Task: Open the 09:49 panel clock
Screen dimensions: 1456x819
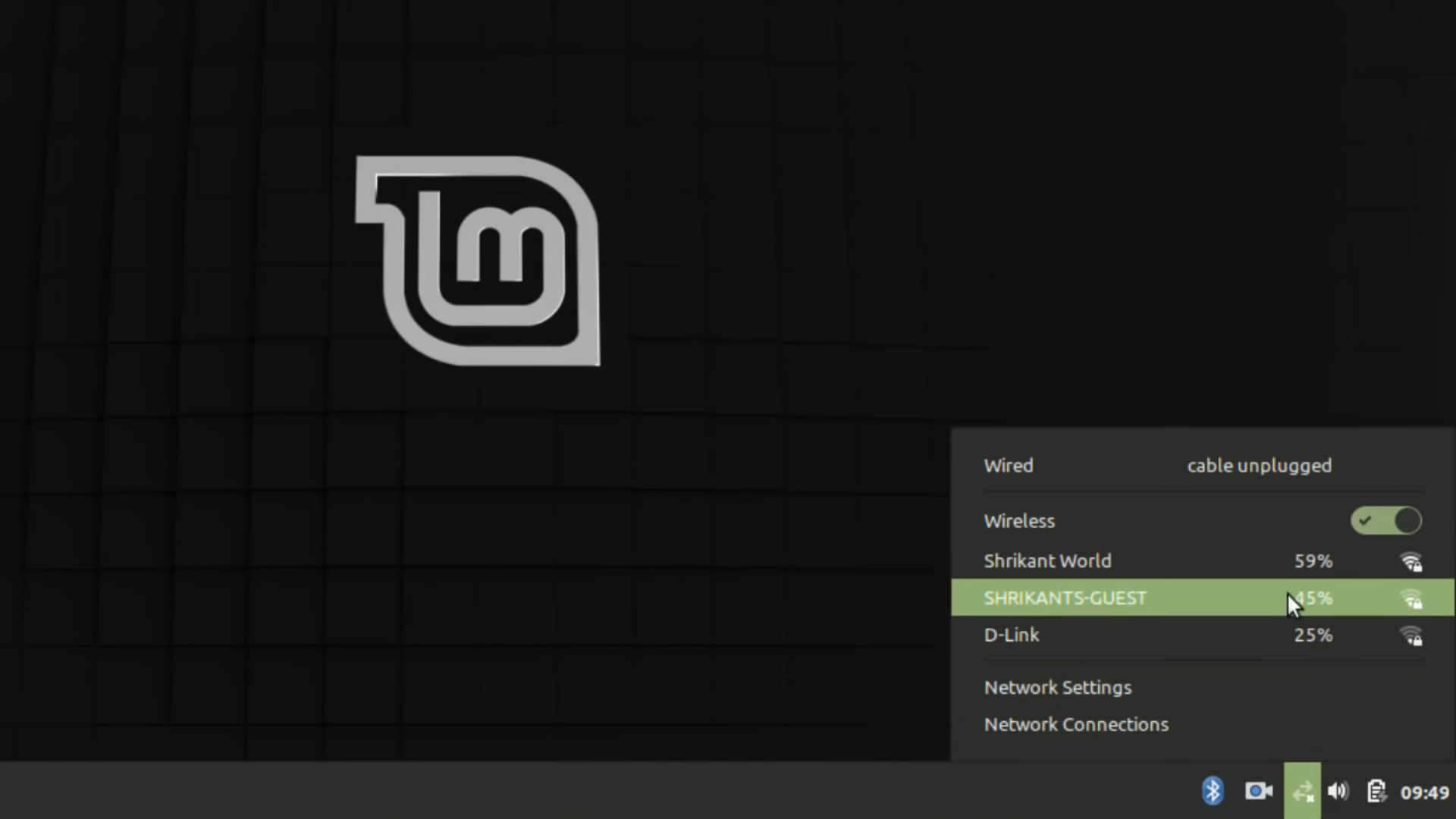Action: [x=1424, y=792]
